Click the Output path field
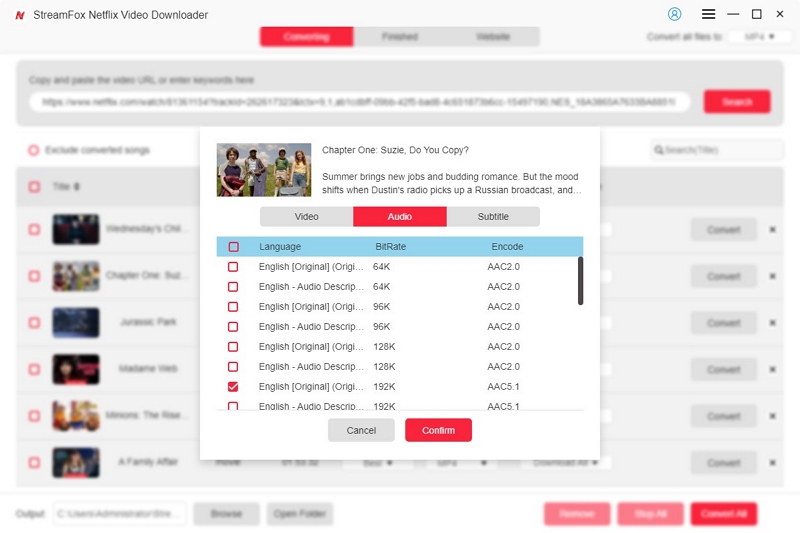This screenshot has width=800, height=533. pyautogui.click(x=120, y=514)
